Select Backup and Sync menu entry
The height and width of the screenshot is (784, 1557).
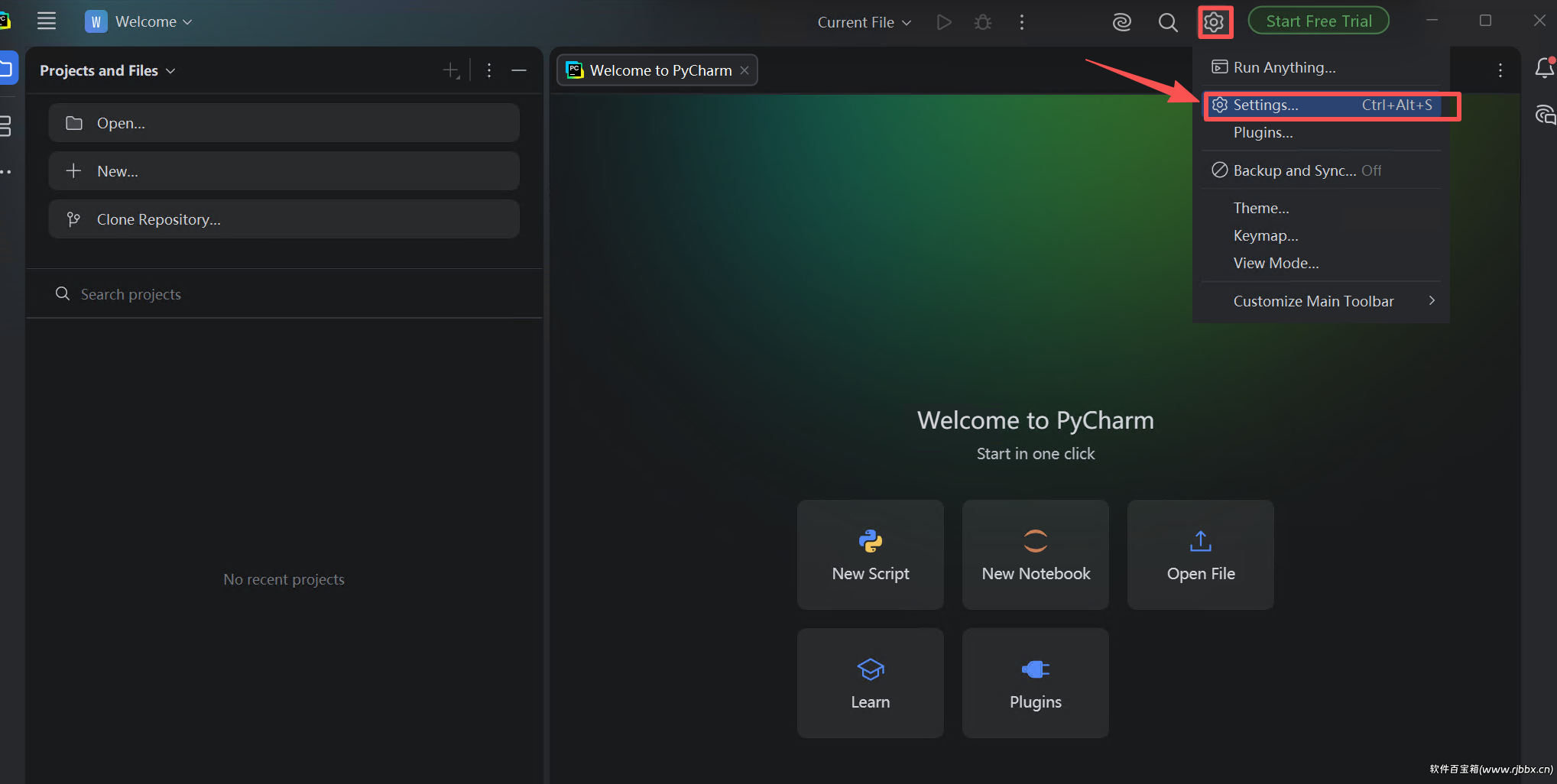(x=1321, y=170)
